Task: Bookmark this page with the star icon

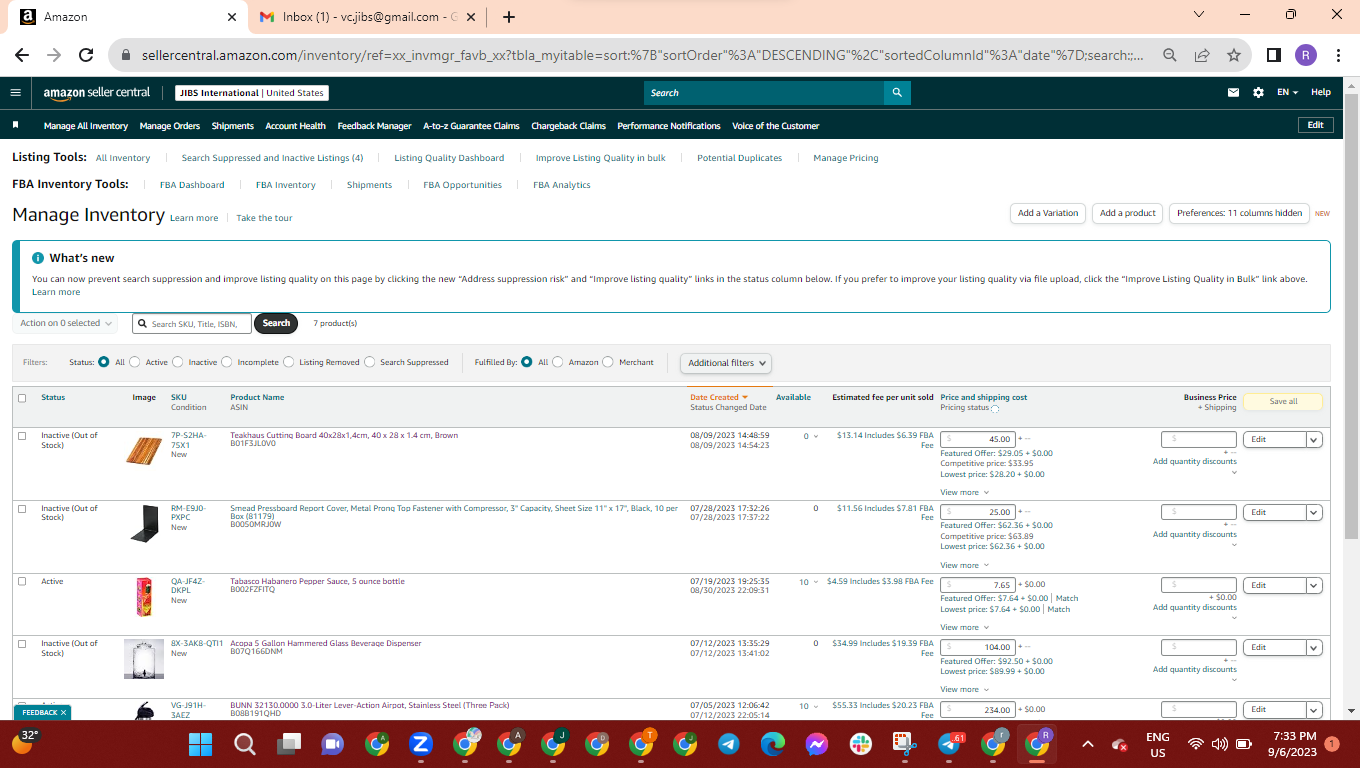Action: click(1234, 56)
